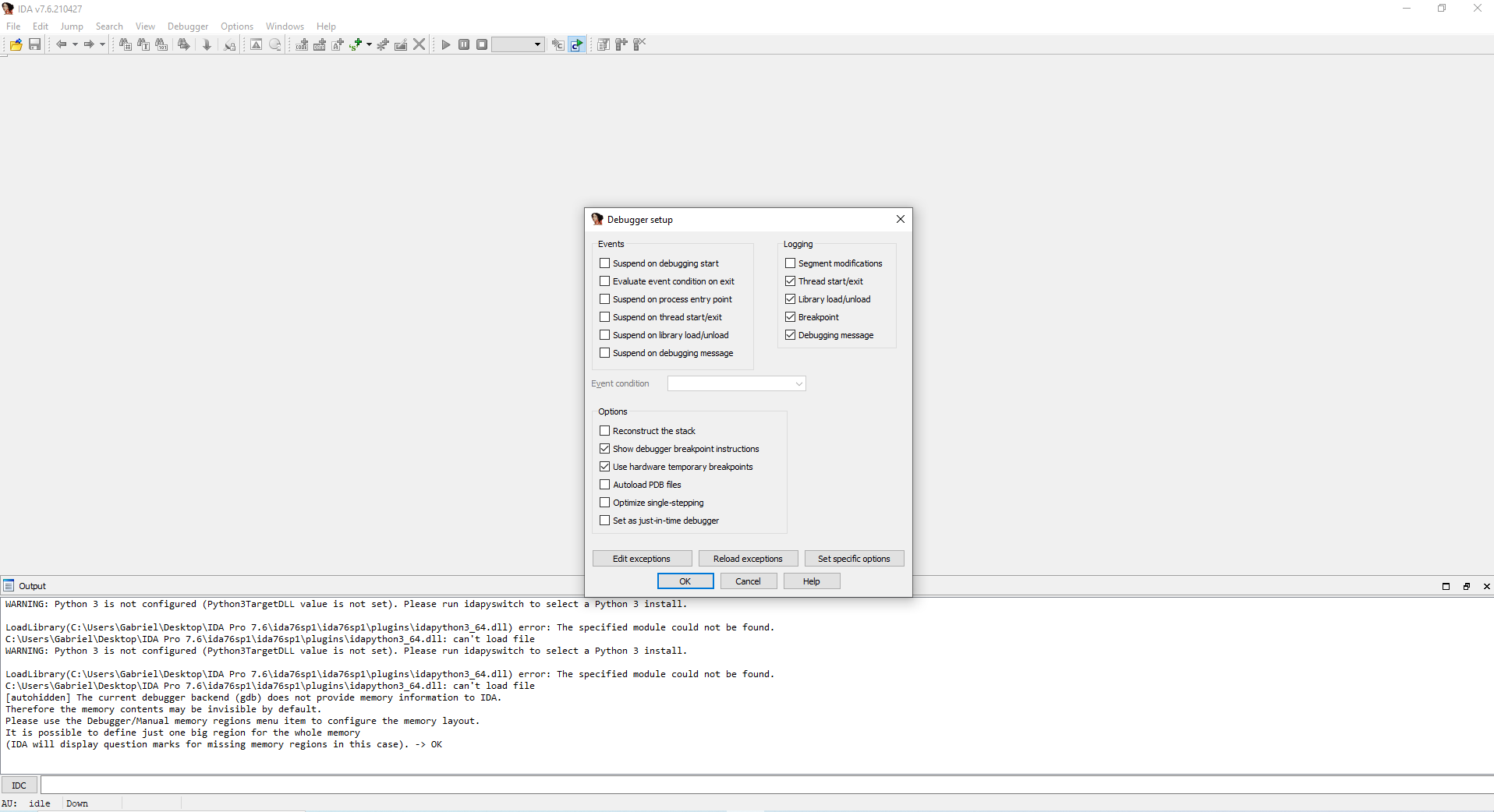This screenshot has height=812, width=1494.
Task: Click the add trace toolbar icon
Action: click(x=621, y=44)
